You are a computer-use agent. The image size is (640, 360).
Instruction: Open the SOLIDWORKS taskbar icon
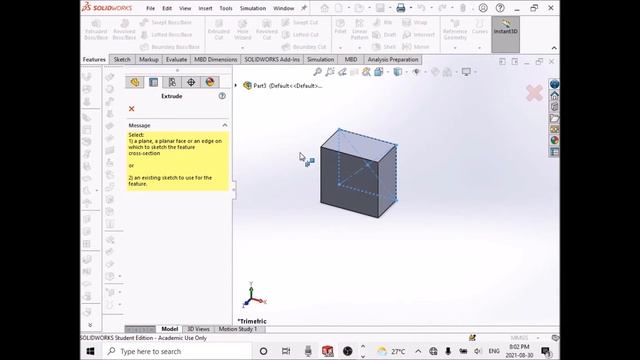click(x=328, y=351)
